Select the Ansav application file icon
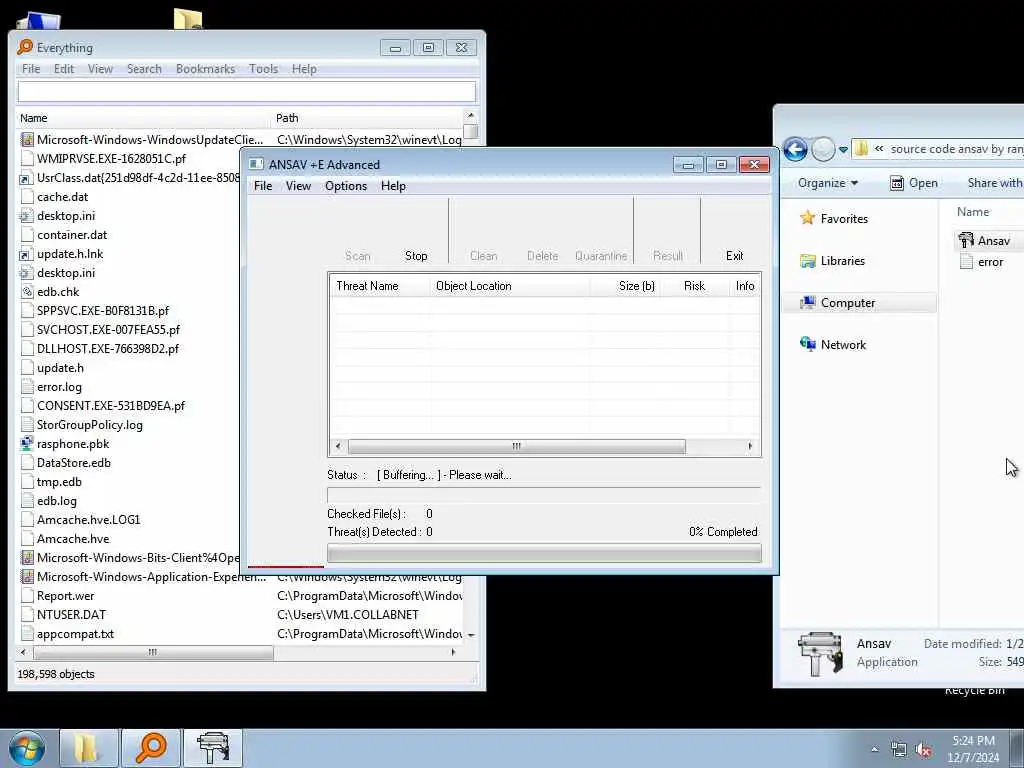The image size is (1024, 768). click(x=966, y=240)
